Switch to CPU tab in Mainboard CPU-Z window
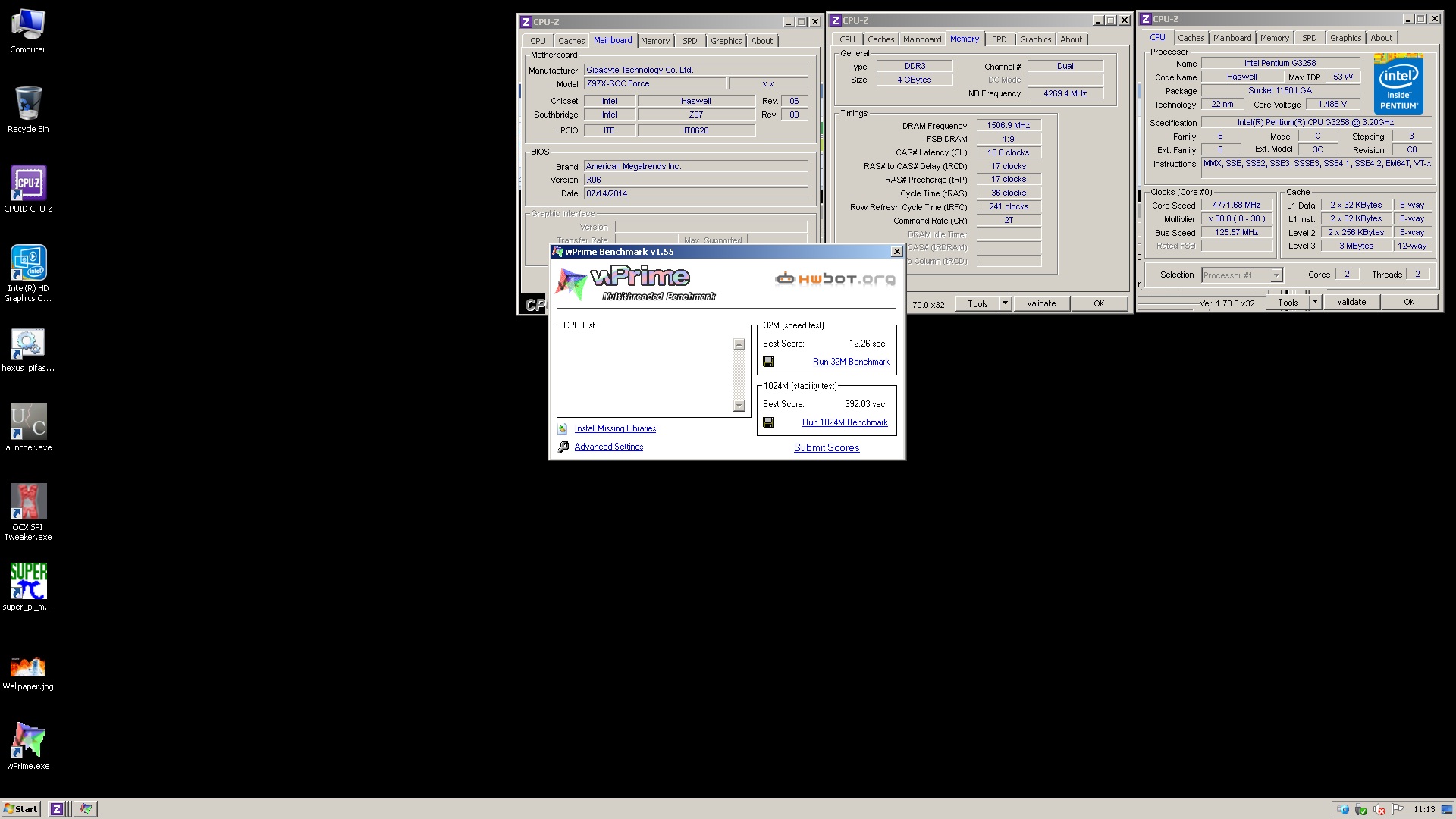Image resolution: width=1456 pixels, height=819 pixels. [538, 41]
